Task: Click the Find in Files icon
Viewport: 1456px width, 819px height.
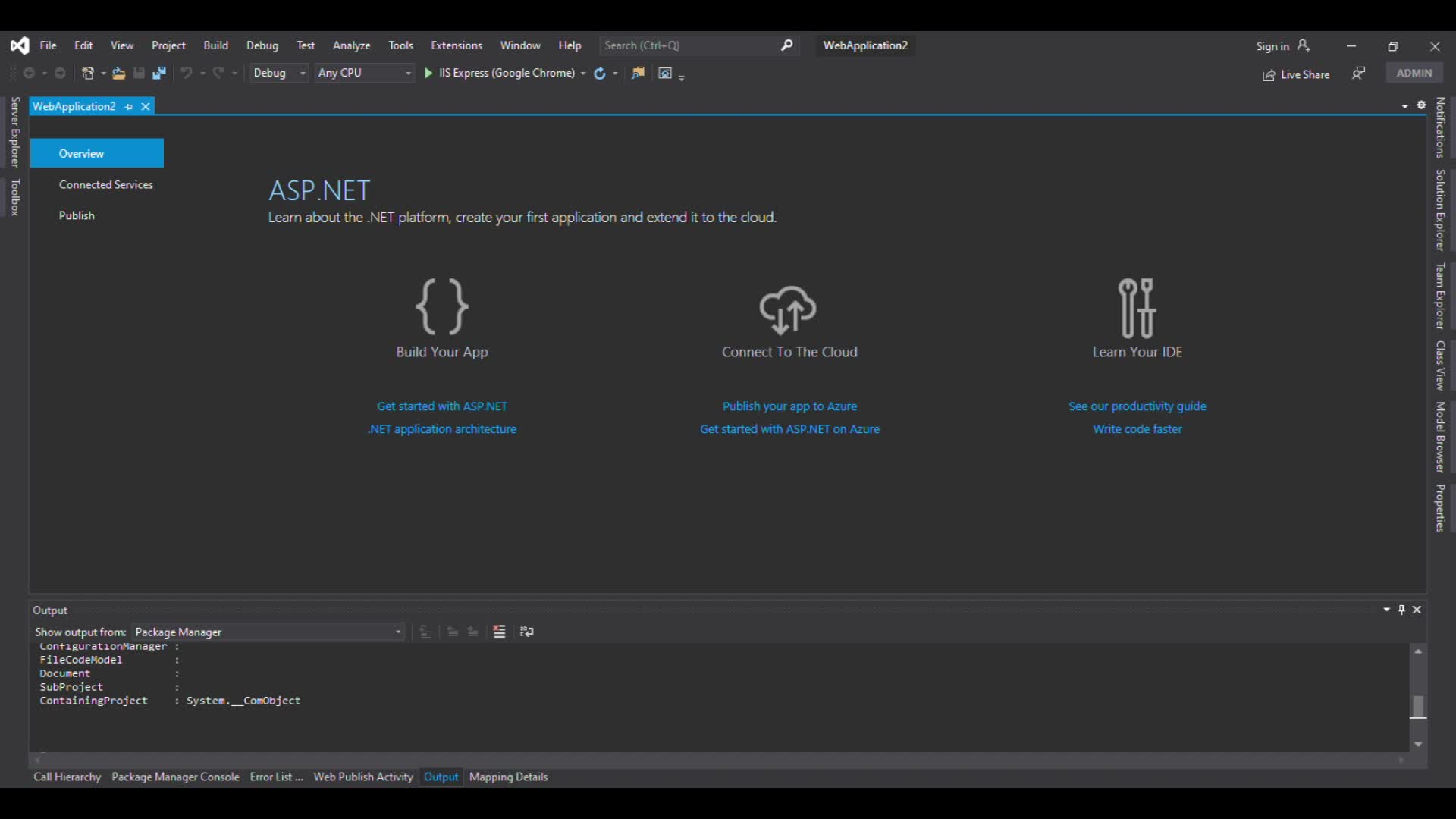Action: click(x=638, y=73)
